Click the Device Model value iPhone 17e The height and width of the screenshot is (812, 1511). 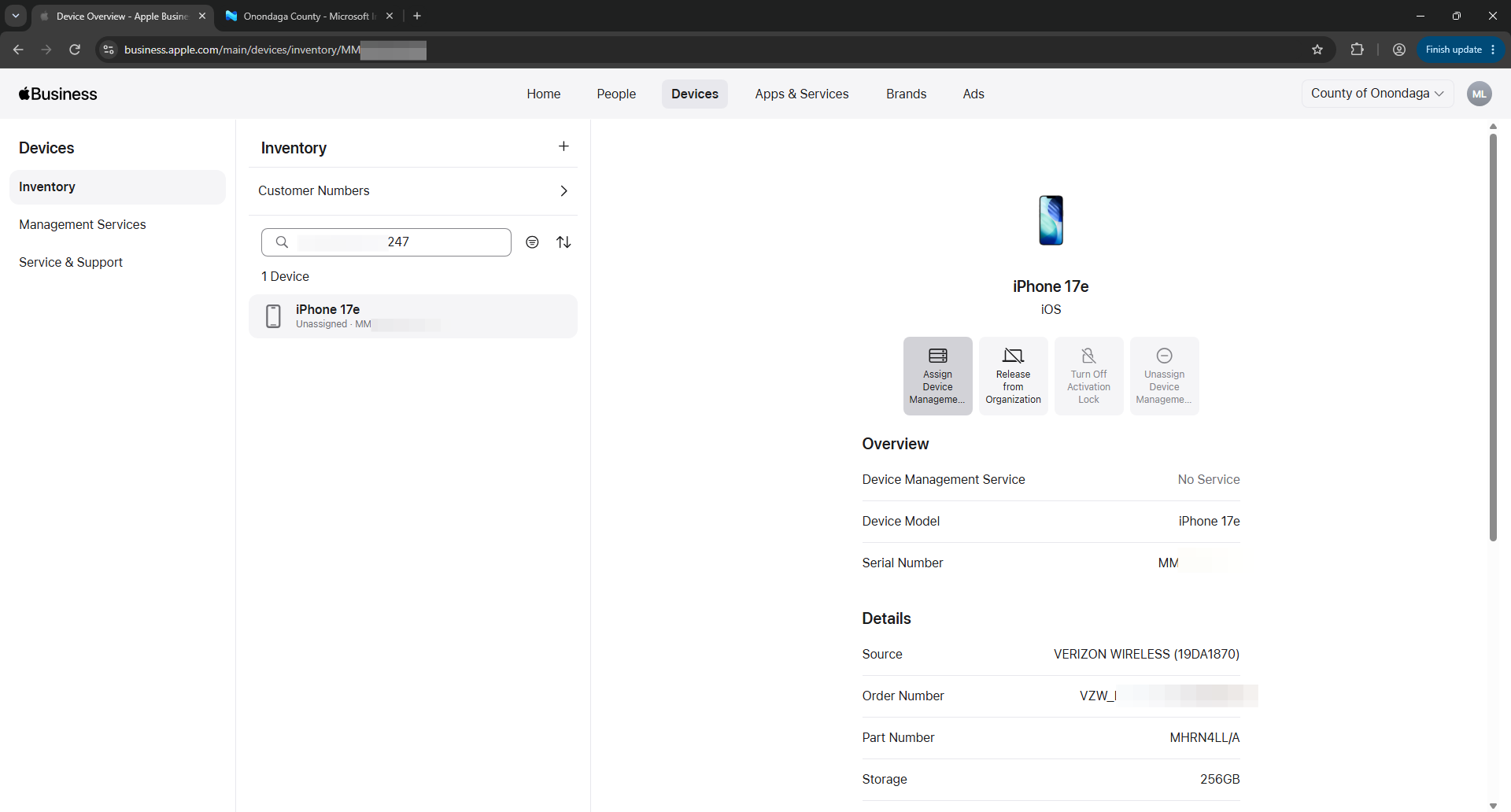click(1209, 522)
